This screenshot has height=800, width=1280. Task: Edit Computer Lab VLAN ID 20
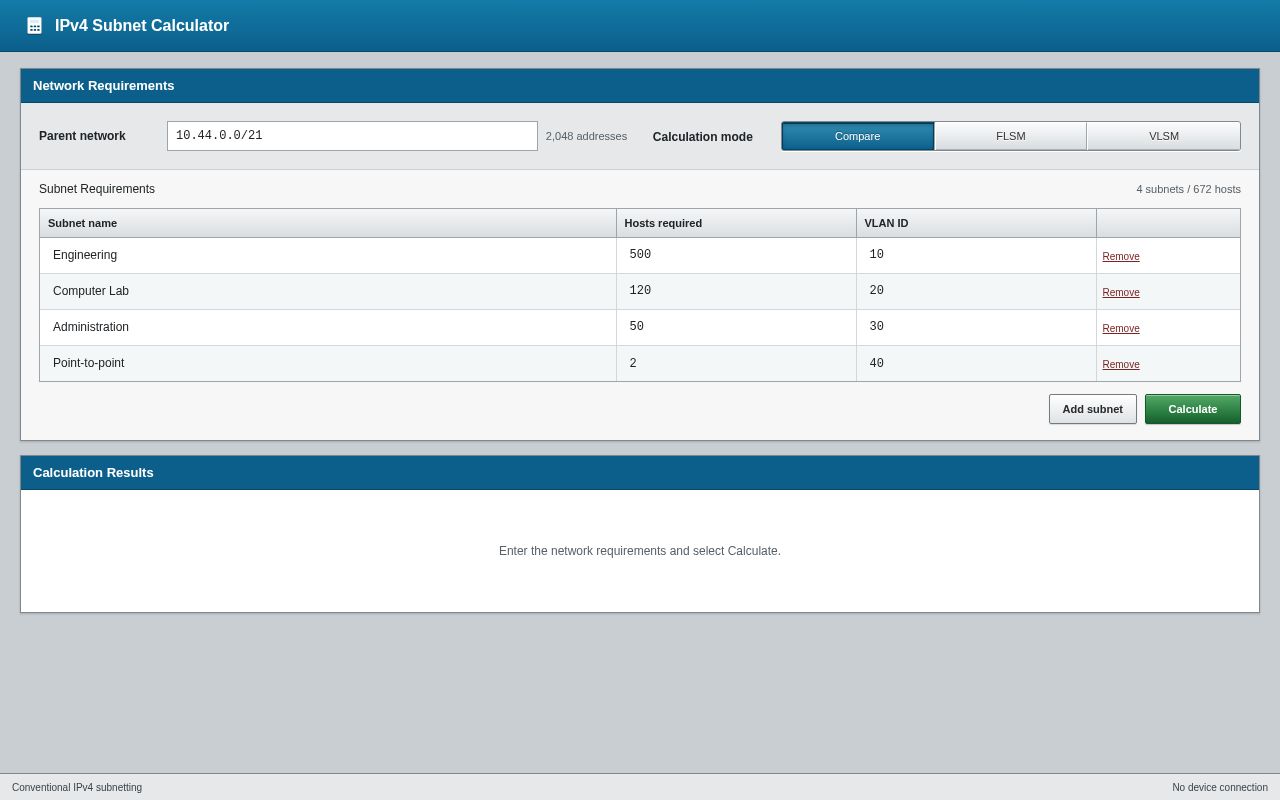coord(976,291)
